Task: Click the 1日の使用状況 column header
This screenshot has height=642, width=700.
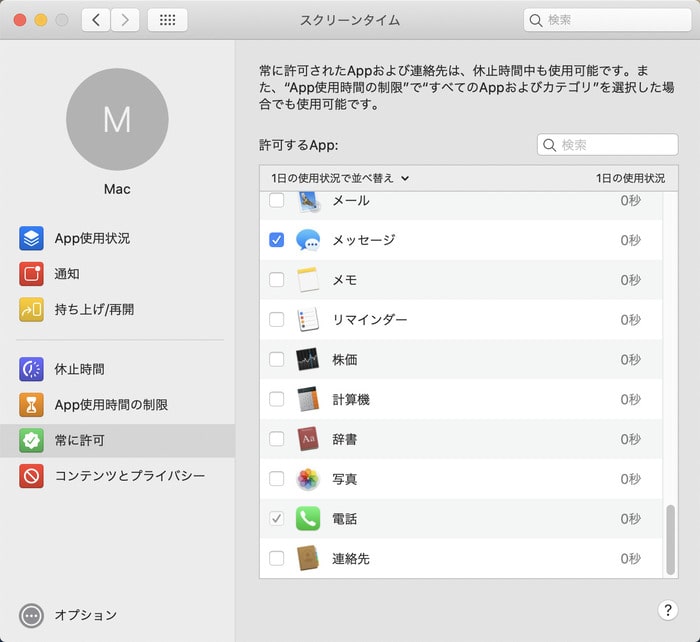Action: (629, 178)
